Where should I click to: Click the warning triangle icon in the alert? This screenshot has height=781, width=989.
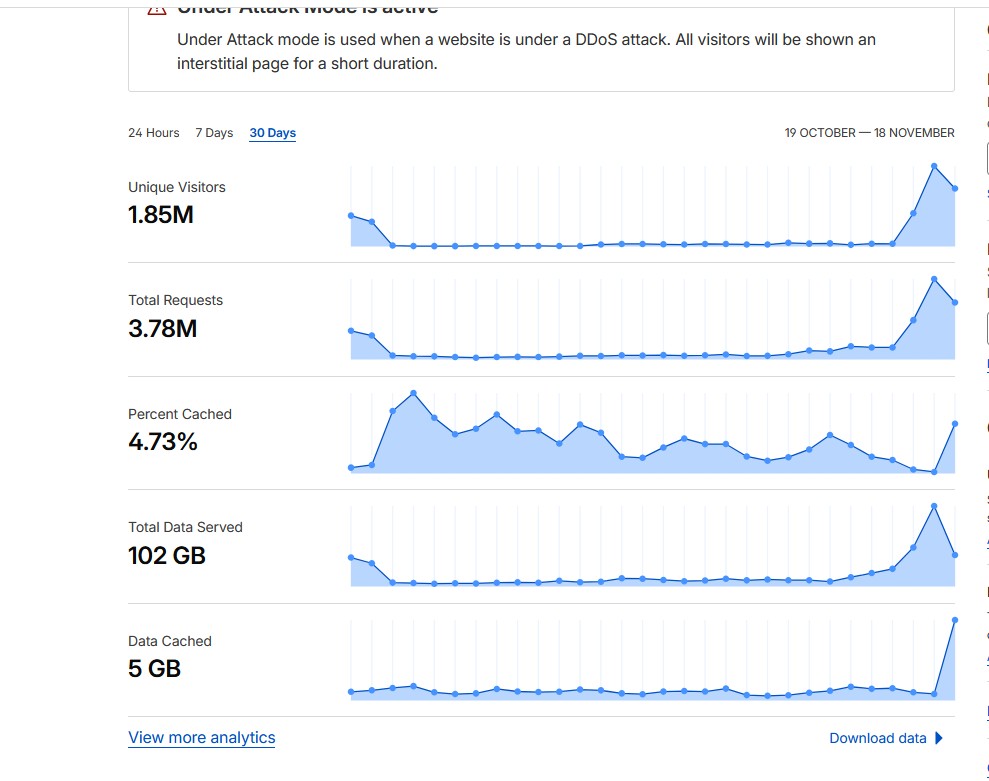[156, 8]
